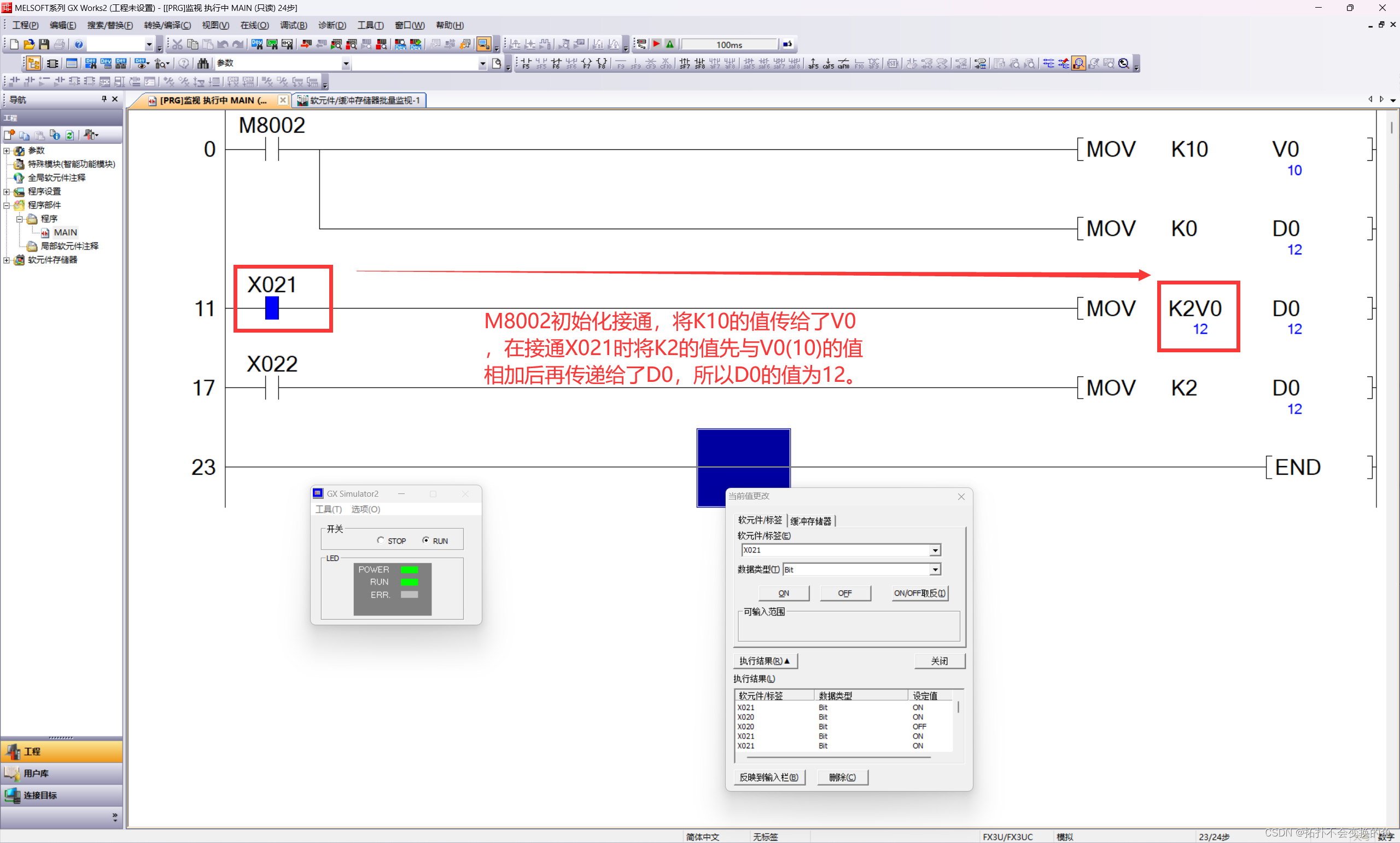Viewport: 1400px width, 843px height.
Task: Click the Save project icon
Action: pos(44,44)
